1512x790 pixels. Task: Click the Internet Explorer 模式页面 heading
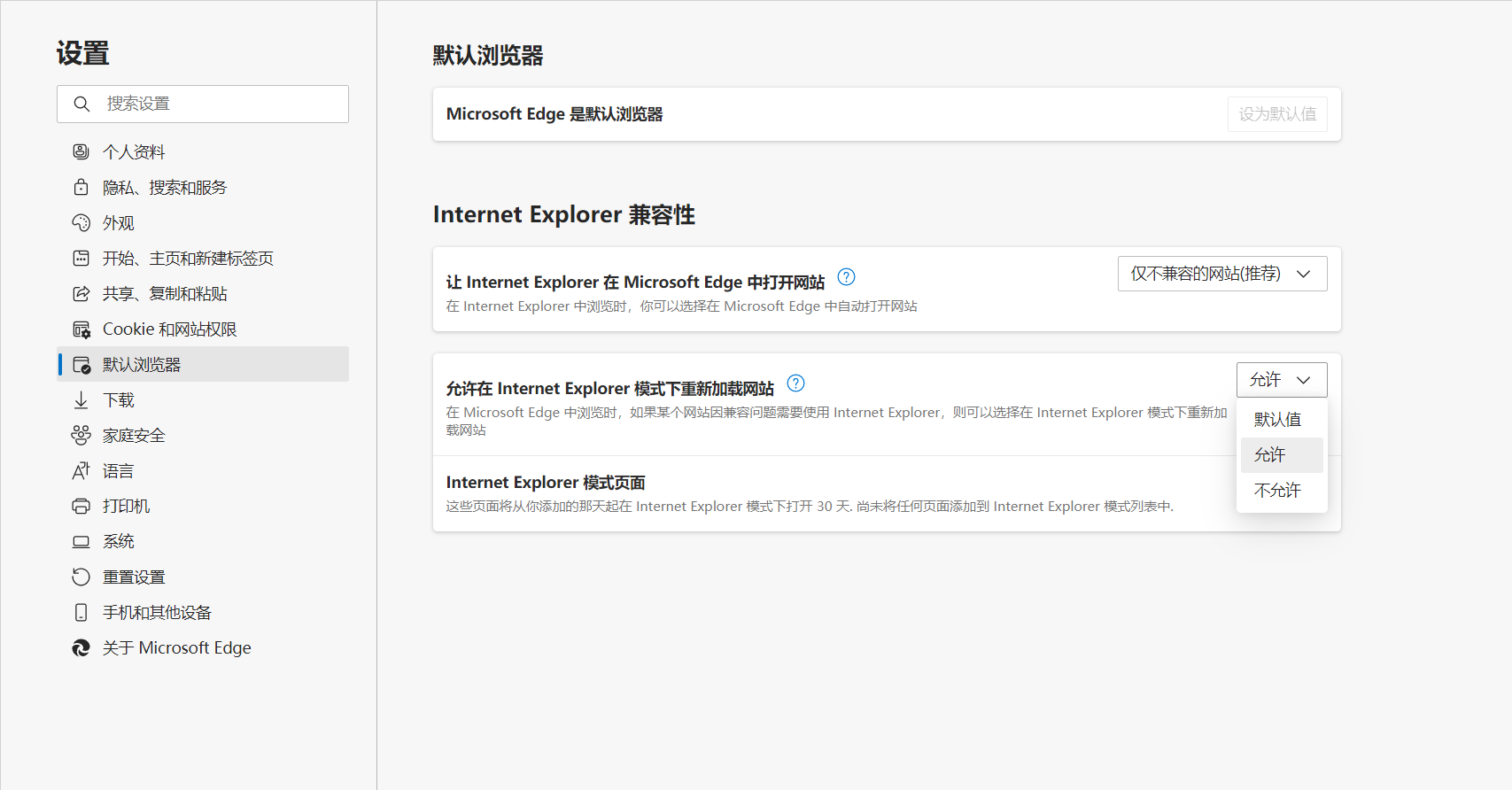coord(546,483)
